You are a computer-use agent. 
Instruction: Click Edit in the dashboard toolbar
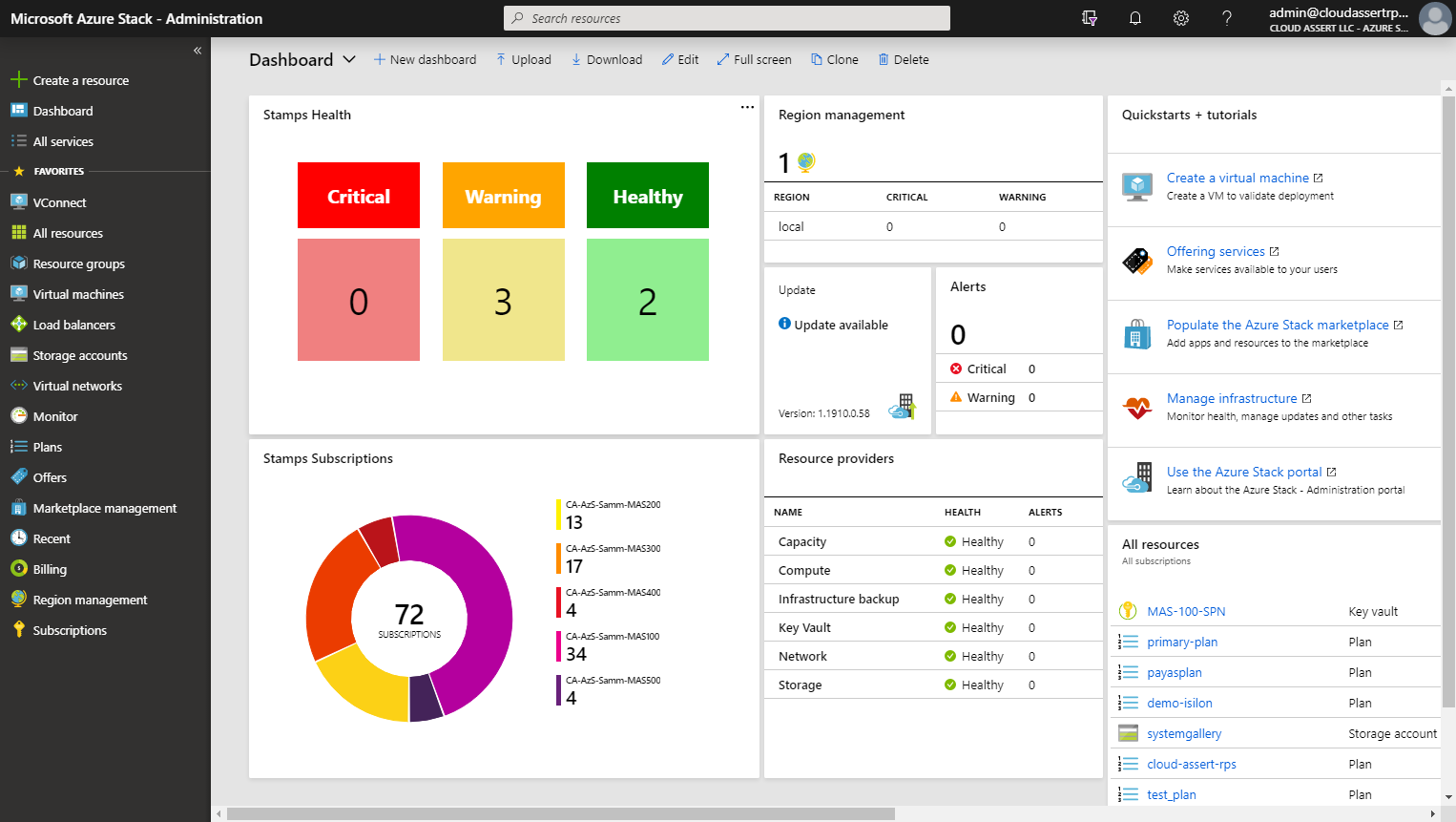click(x=679, y=59)
